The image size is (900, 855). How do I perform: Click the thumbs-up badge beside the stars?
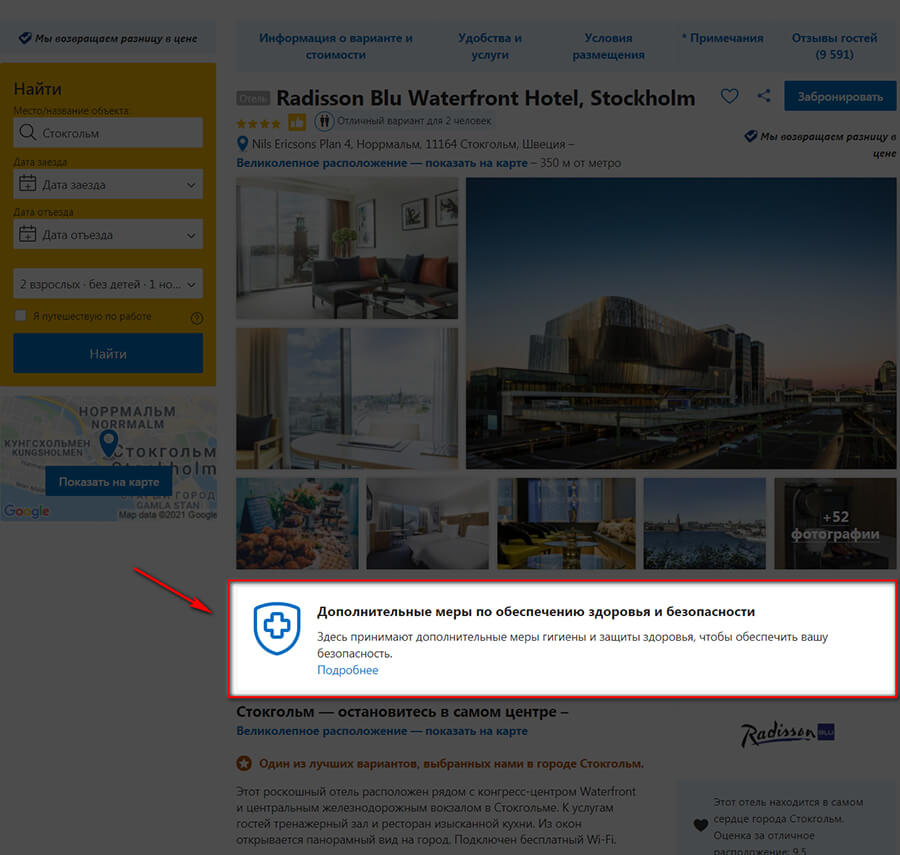tap(297, 122)
